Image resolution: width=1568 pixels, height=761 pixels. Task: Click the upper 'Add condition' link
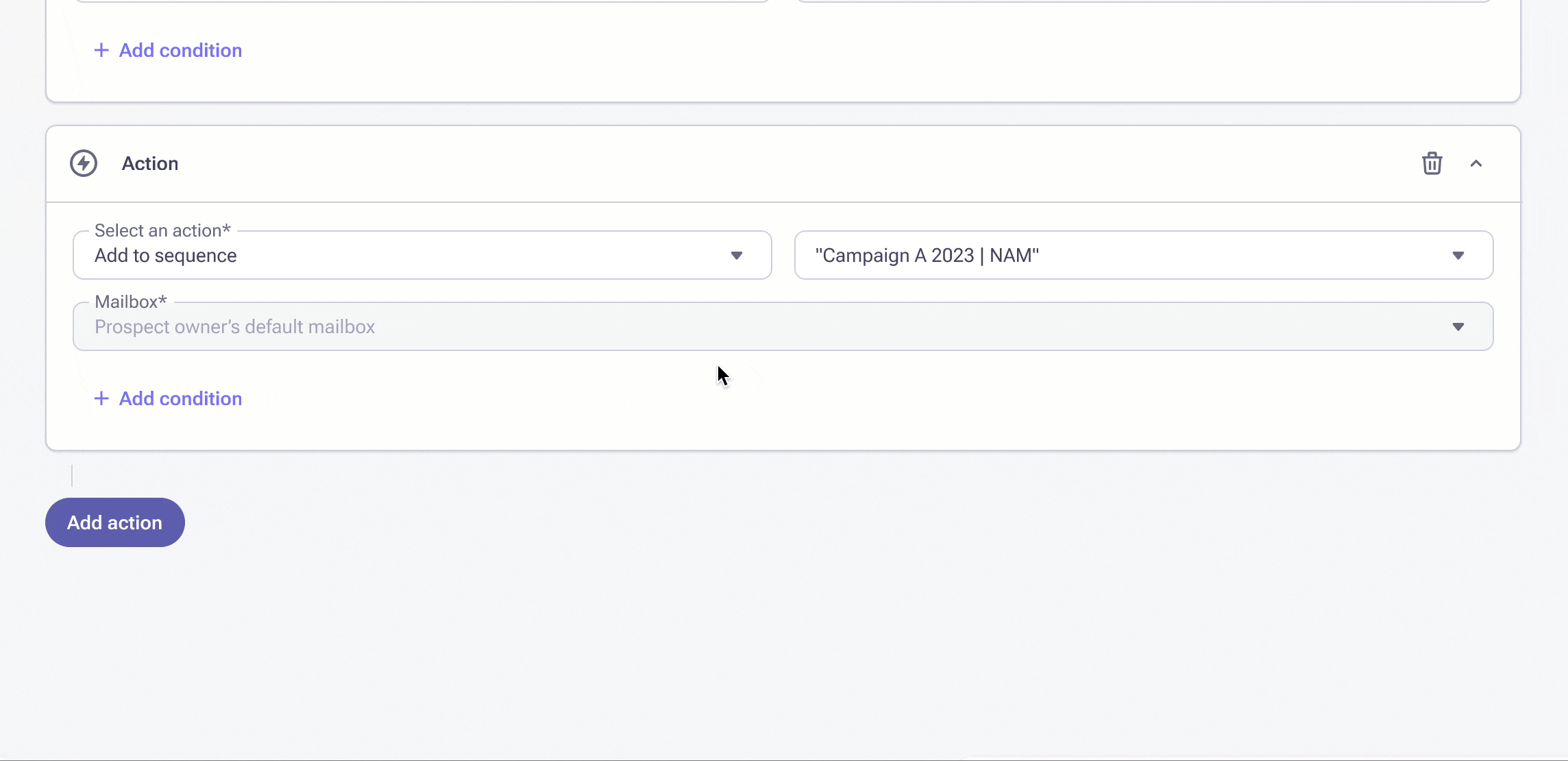tap(180, 50)
